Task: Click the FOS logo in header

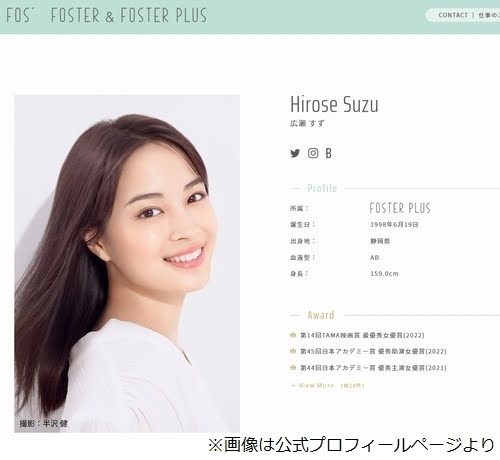Action: 20,15
